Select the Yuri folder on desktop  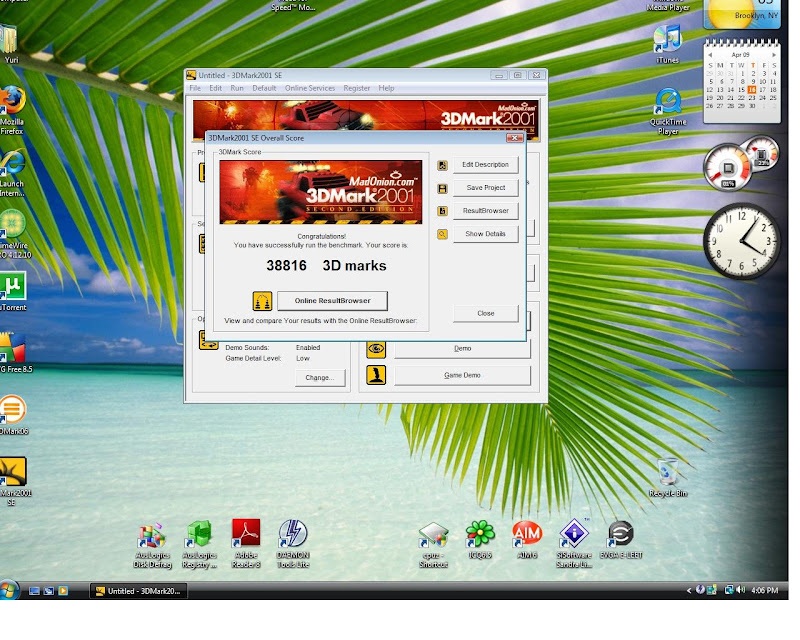pyautogui.click(x=11, y=44)
